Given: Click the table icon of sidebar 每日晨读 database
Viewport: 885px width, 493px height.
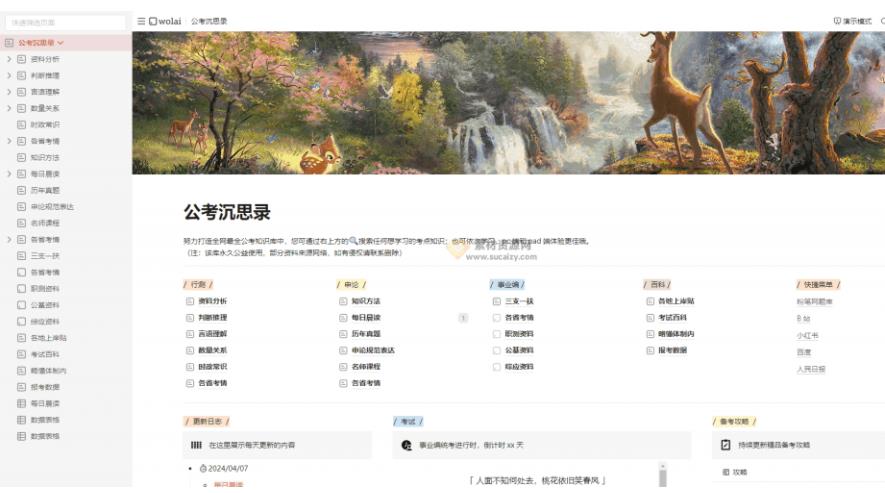Looking at the screenshot, I should pyautogui.click(x=21, y=403).
